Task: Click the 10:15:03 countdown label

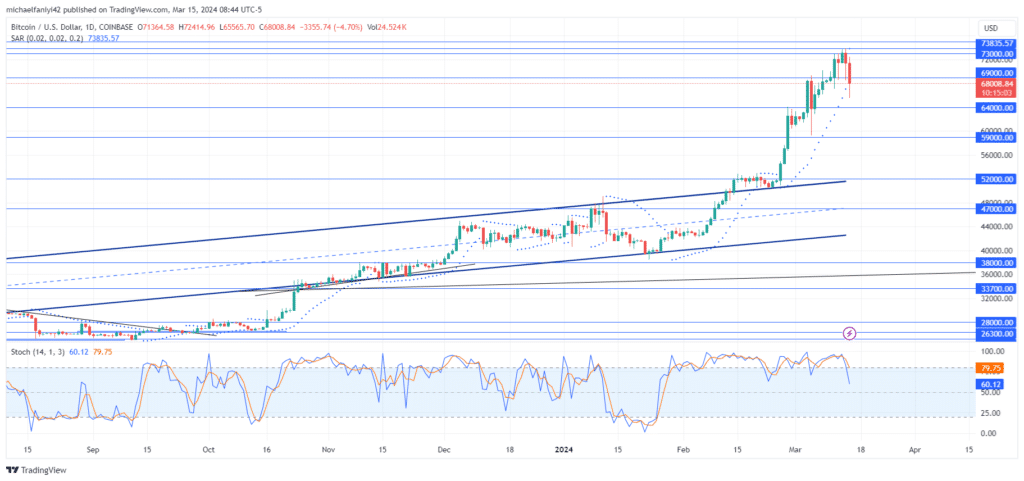Action: coord(997,93)
